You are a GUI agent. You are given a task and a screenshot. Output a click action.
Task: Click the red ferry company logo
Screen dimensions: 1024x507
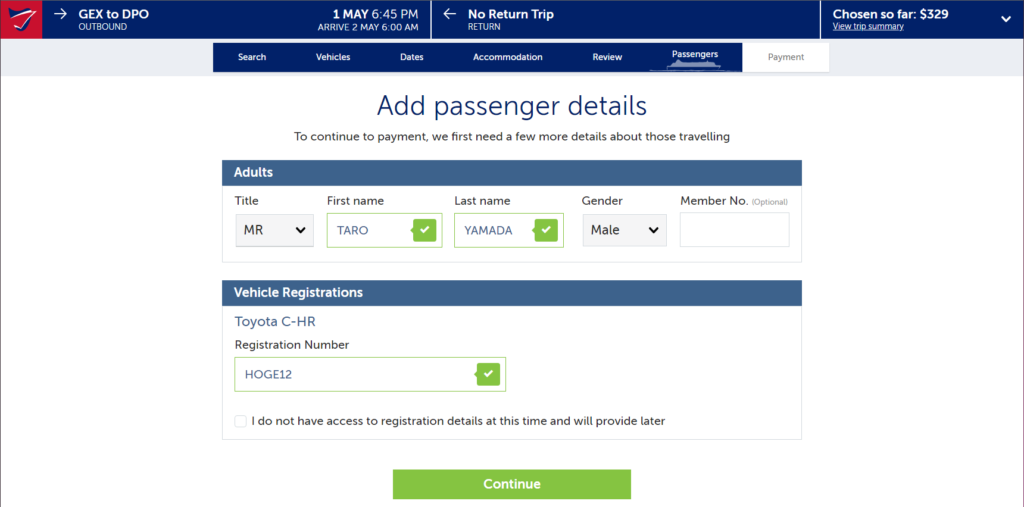(22, 20)
